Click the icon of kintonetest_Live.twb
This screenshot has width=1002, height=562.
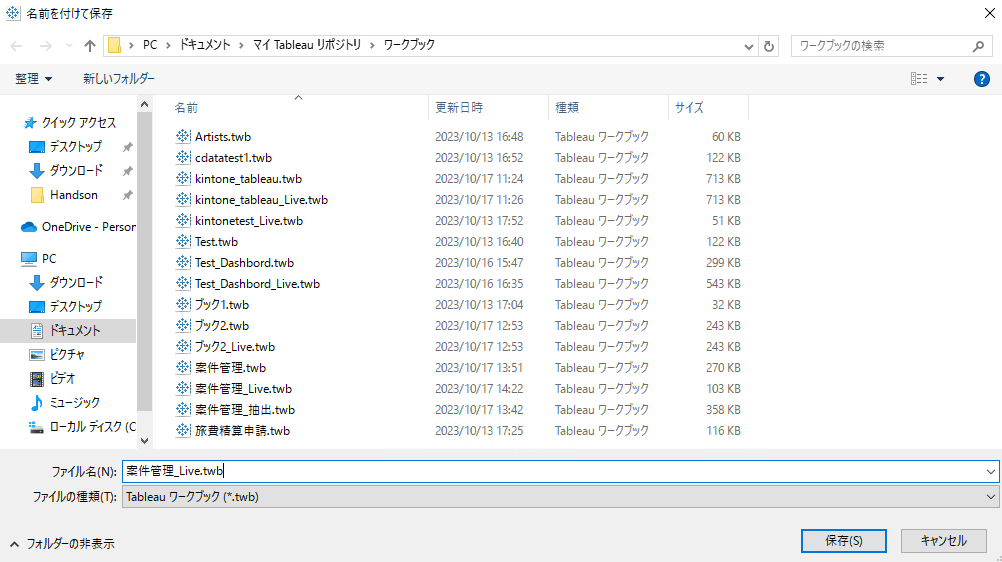point(183,221)
